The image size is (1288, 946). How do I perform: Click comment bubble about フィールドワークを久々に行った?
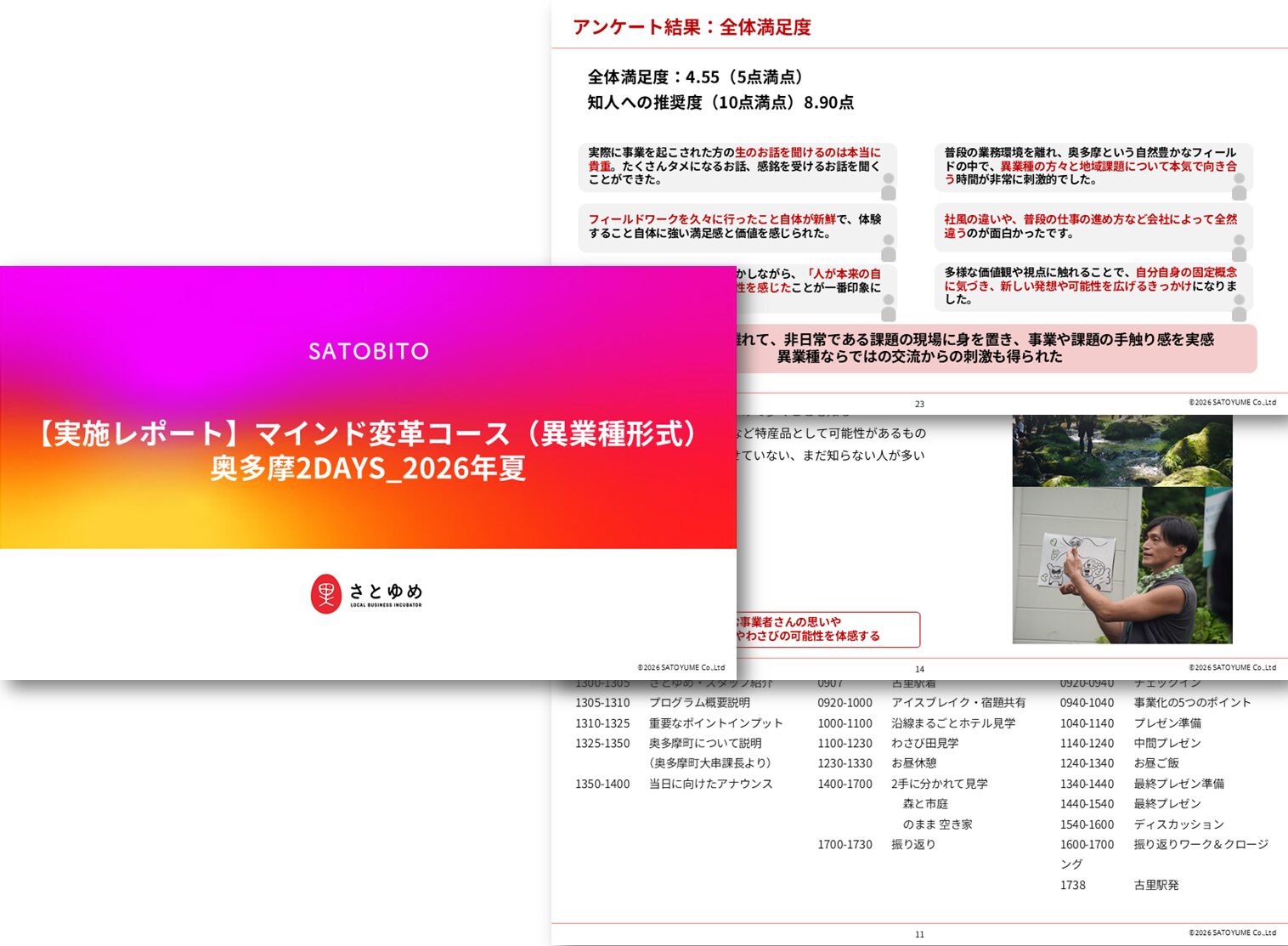click(737, 226)
